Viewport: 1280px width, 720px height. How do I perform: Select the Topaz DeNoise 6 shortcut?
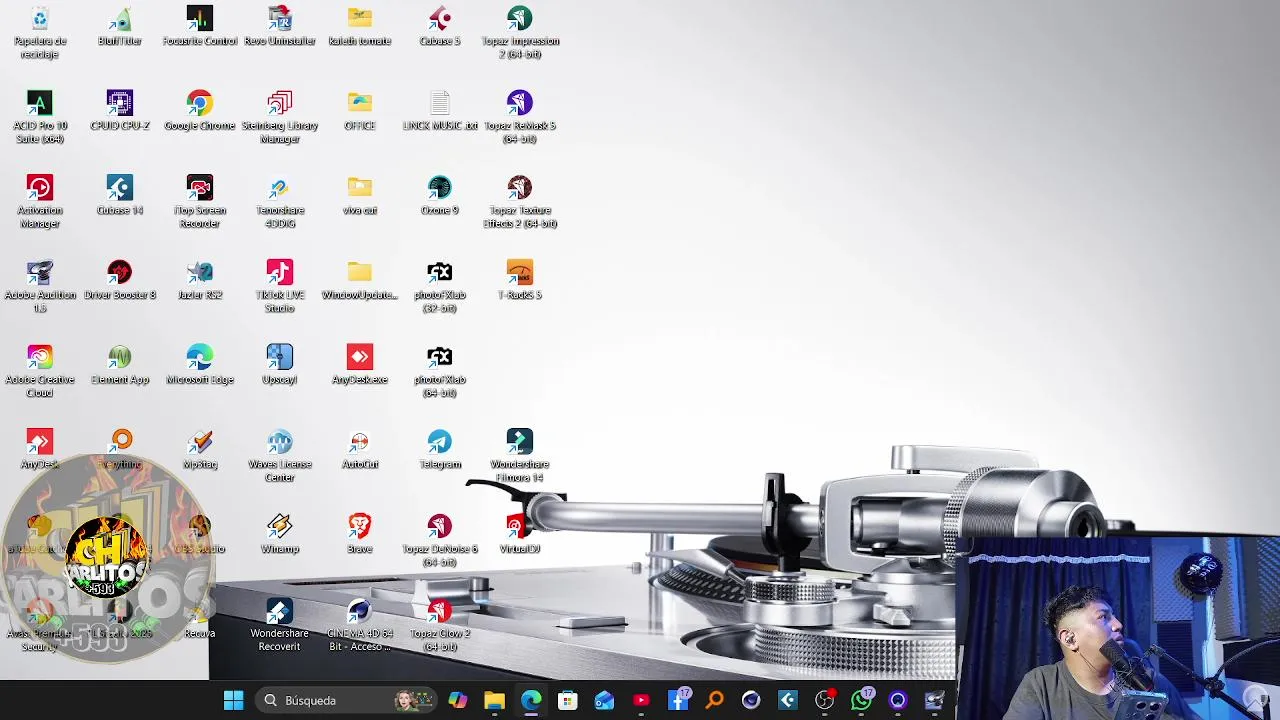440,540
